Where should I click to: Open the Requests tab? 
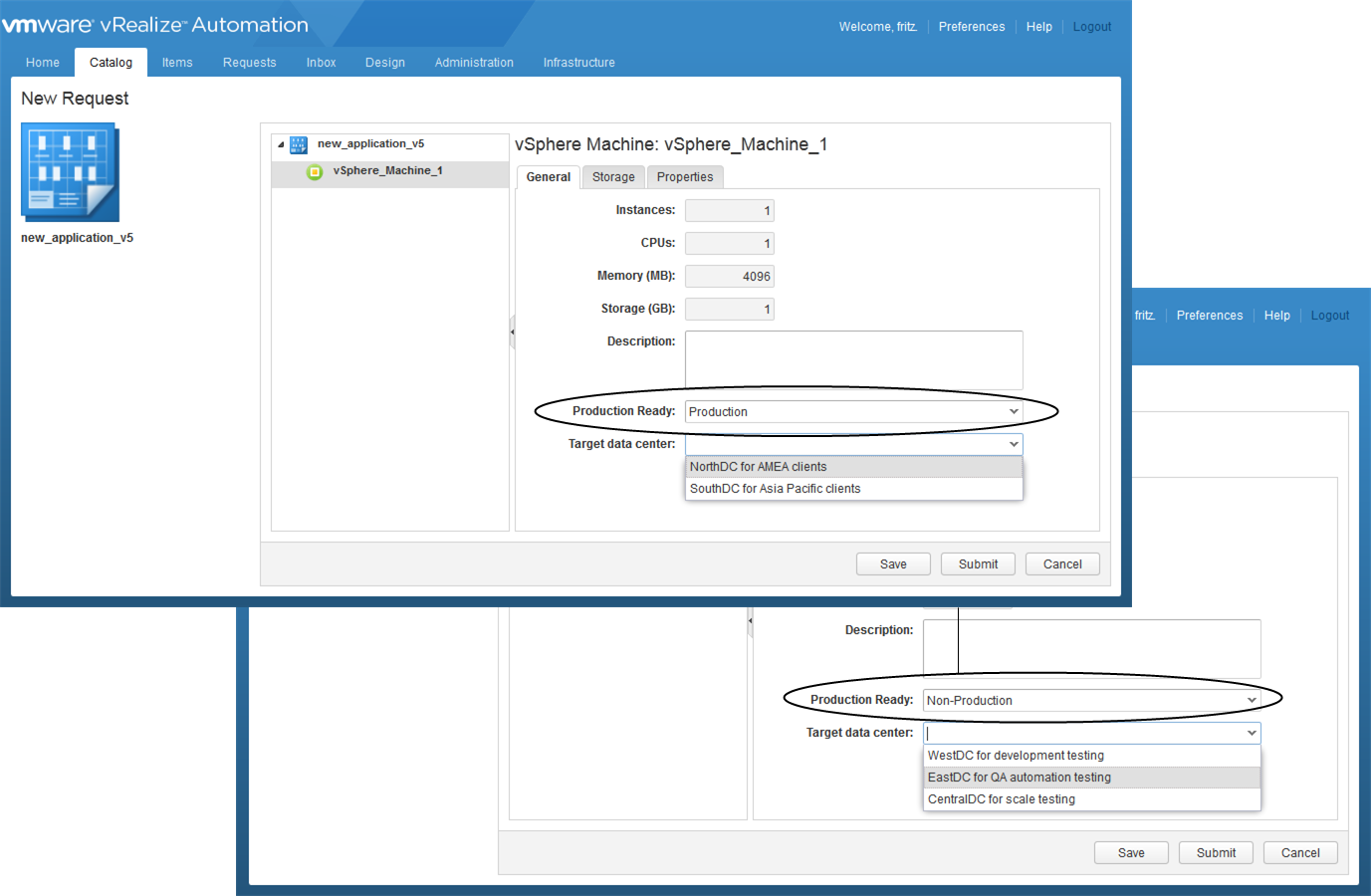(x=249, y=62)
